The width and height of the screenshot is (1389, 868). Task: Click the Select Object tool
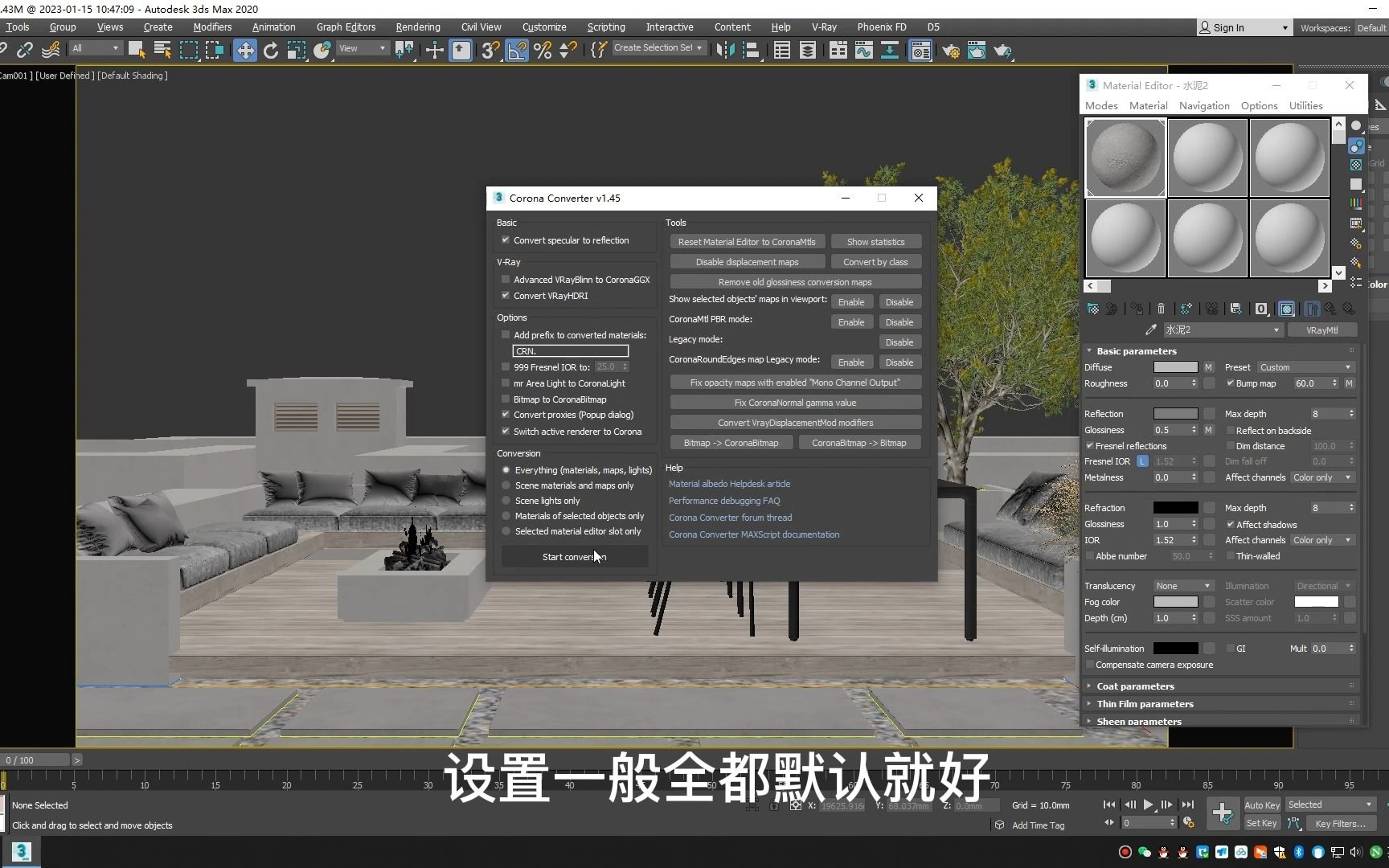tap(137, 51)
